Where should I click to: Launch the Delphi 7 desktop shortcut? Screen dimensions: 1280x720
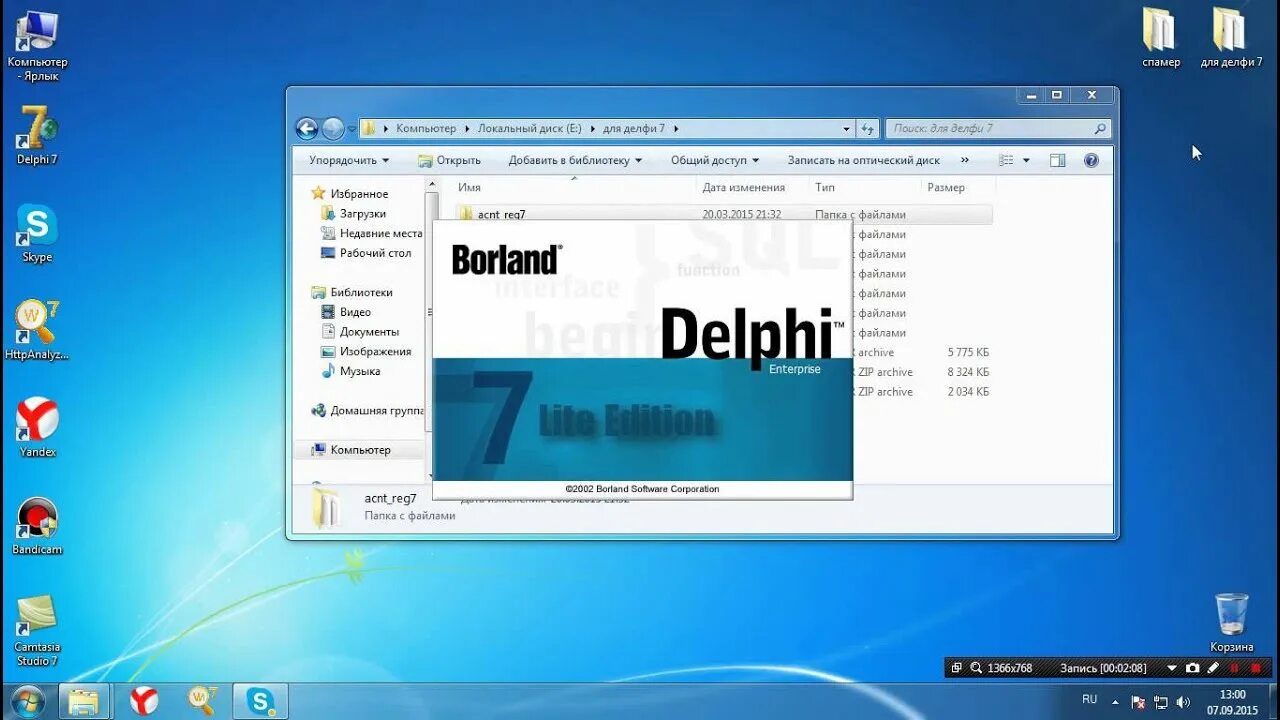click(x=37, y=135)
